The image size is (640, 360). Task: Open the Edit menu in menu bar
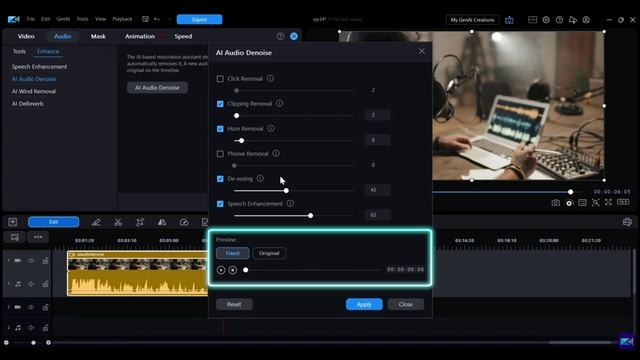tap(45, 19)
